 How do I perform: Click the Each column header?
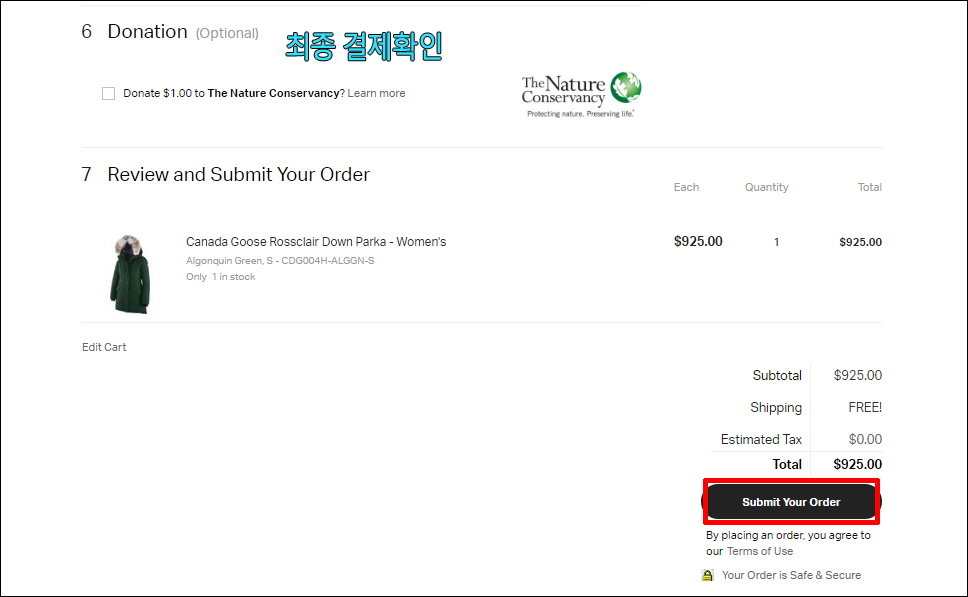point(686,187)
